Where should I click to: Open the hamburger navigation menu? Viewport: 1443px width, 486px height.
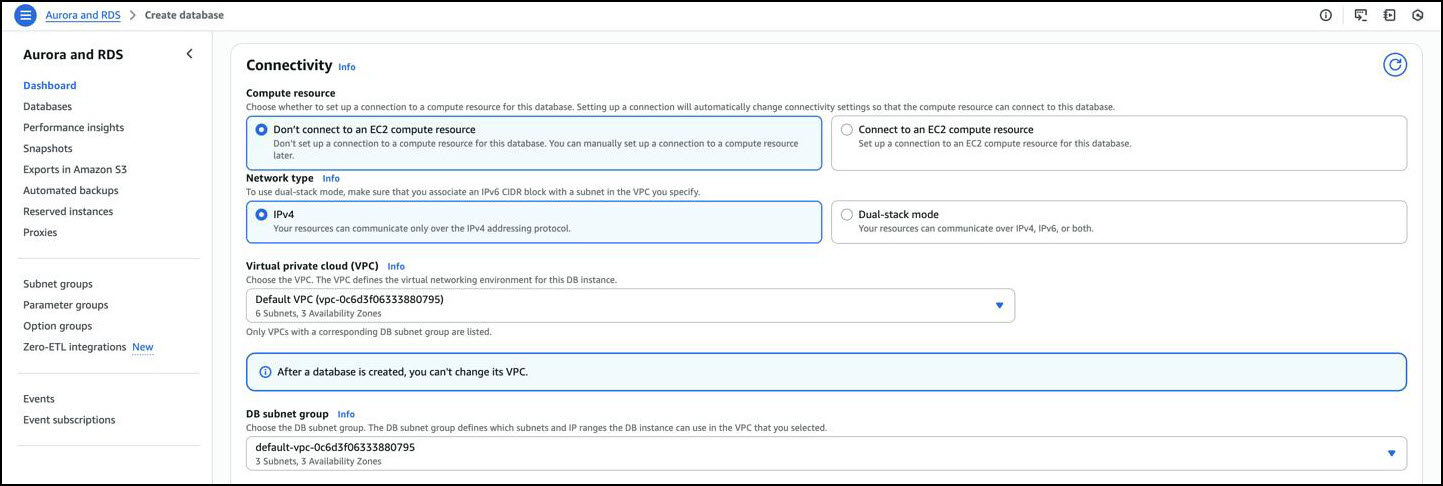coord(25,15)
